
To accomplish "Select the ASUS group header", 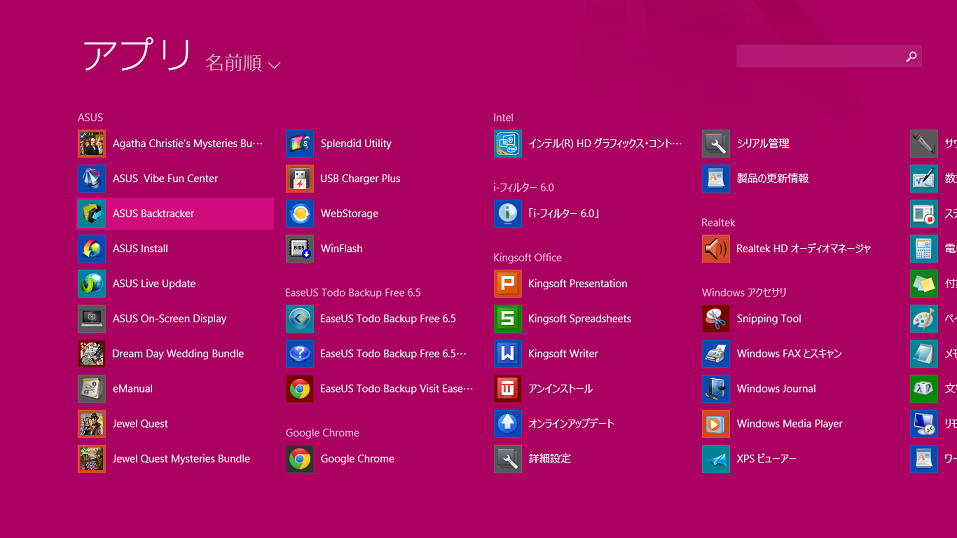I will pos(90,117).
